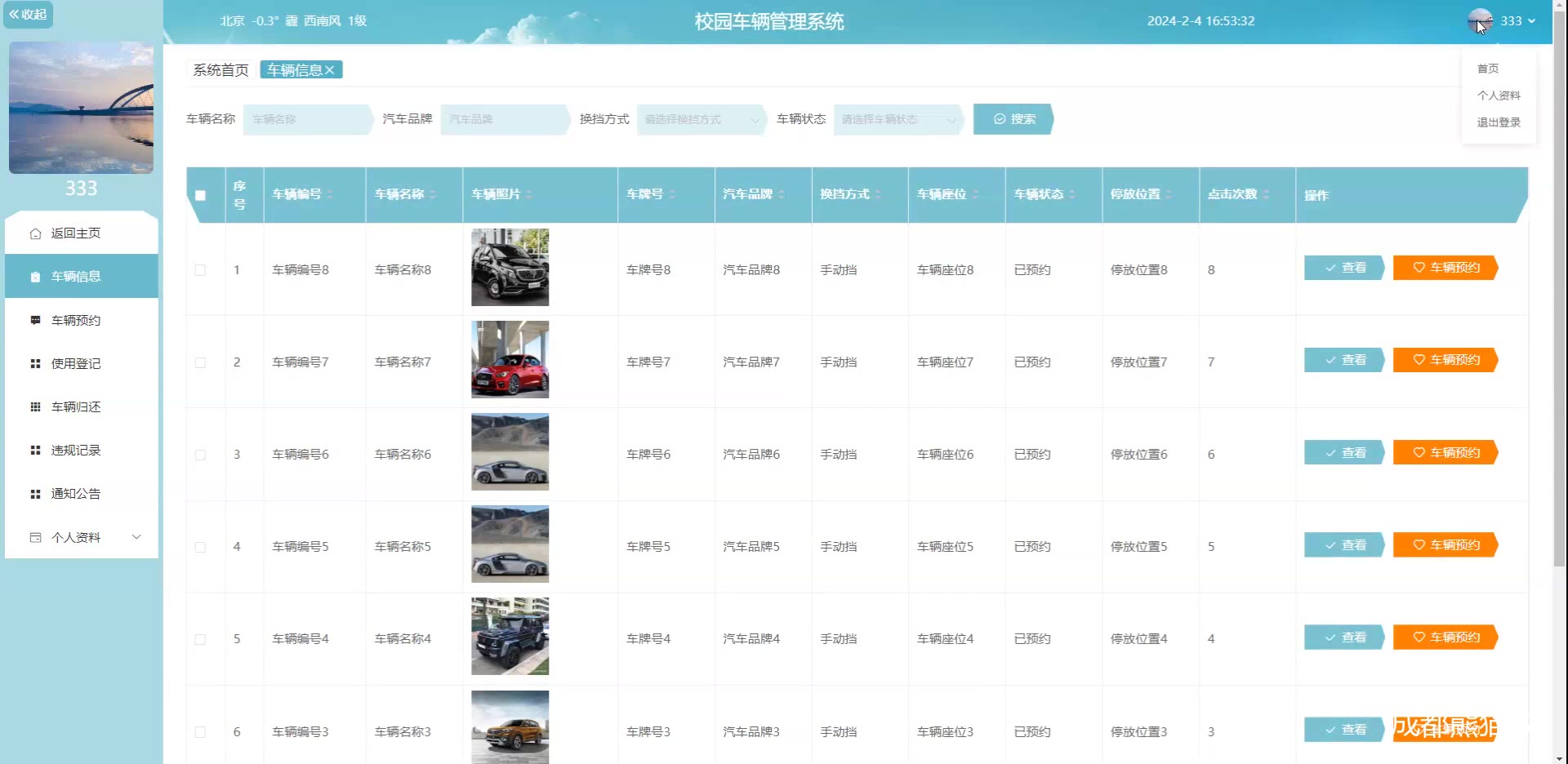The height and width of the screenshot is (764, 1568).
Task: Check the checkbox for row 车辆编号6
Action: pos(200,455)
